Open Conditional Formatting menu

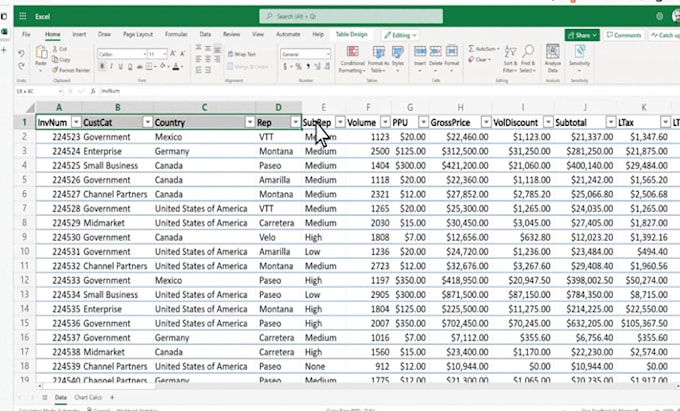[x=352, y=59]
